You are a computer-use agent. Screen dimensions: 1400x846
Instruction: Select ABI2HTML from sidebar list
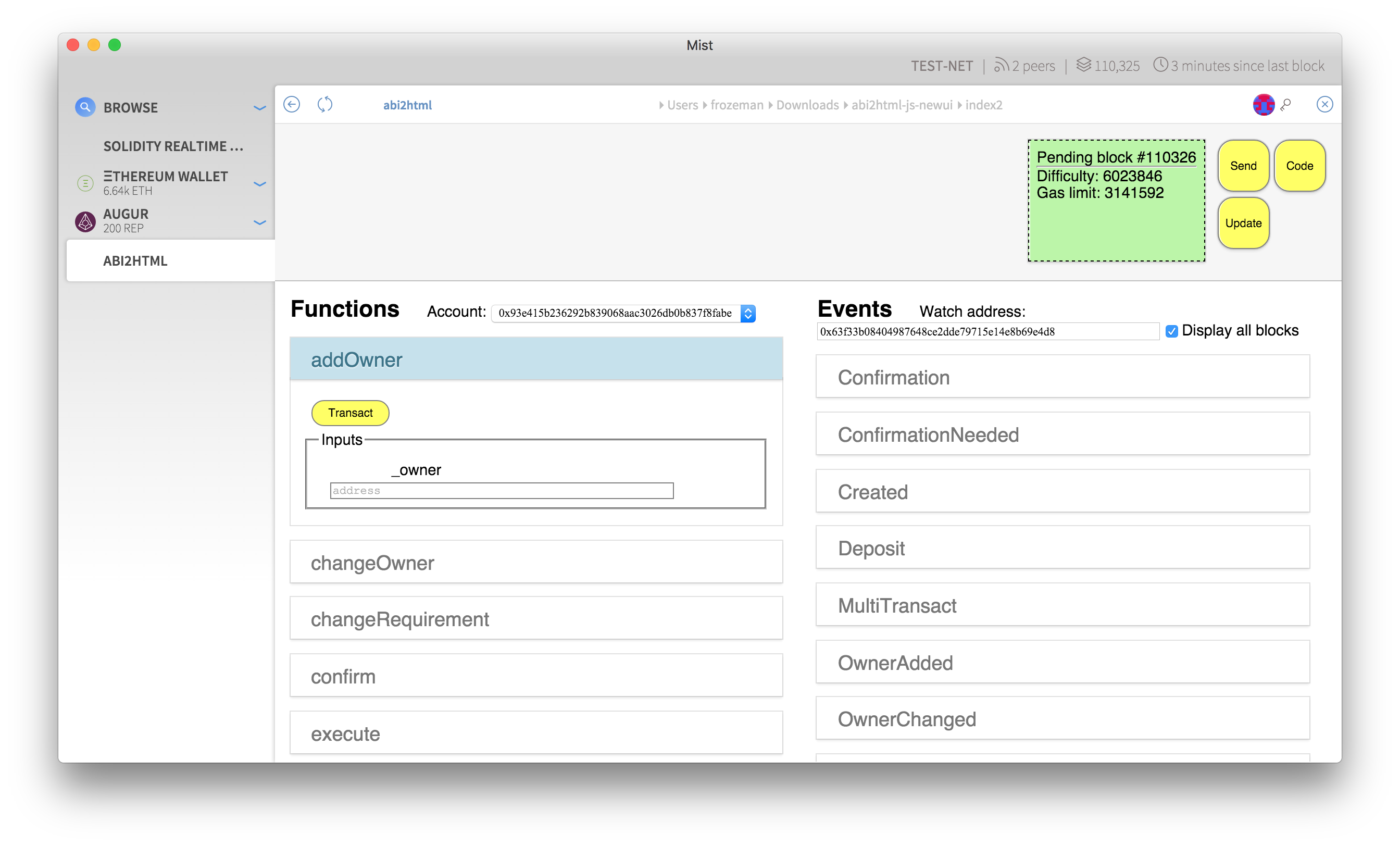coord(135,261)
